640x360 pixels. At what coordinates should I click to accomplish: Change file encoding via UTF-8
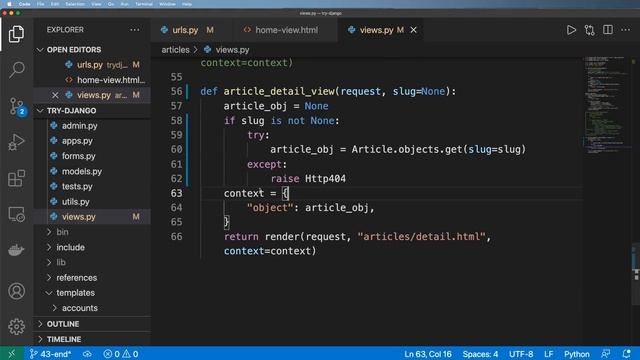click(x=521, y=354)
